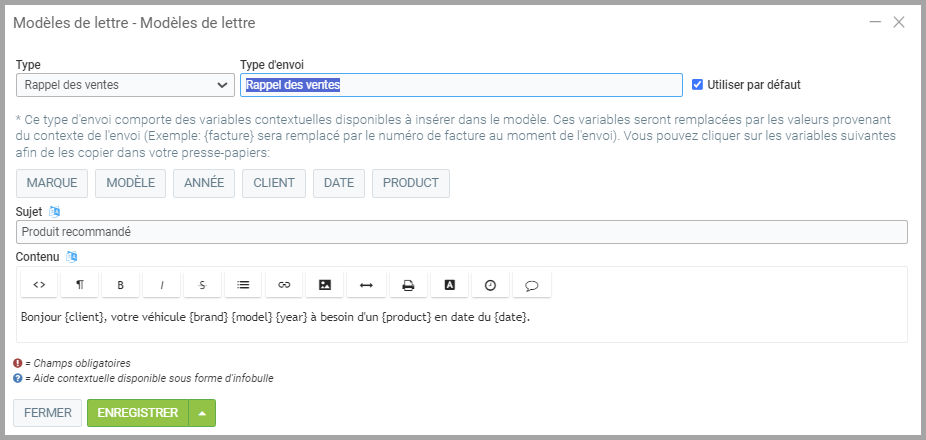Click the ENREGISTRER button
926x440 pixels.
[138, 413]
